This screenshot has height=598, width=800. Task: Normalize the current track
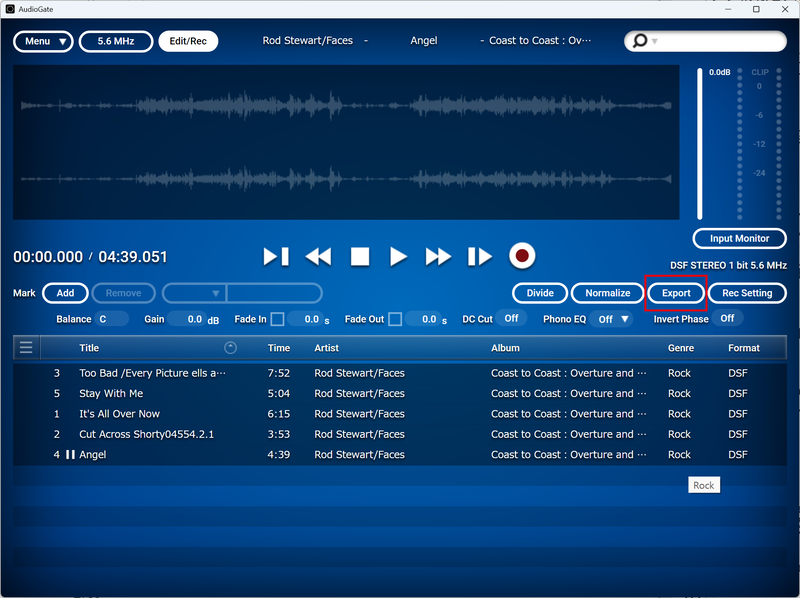(607, 293)
